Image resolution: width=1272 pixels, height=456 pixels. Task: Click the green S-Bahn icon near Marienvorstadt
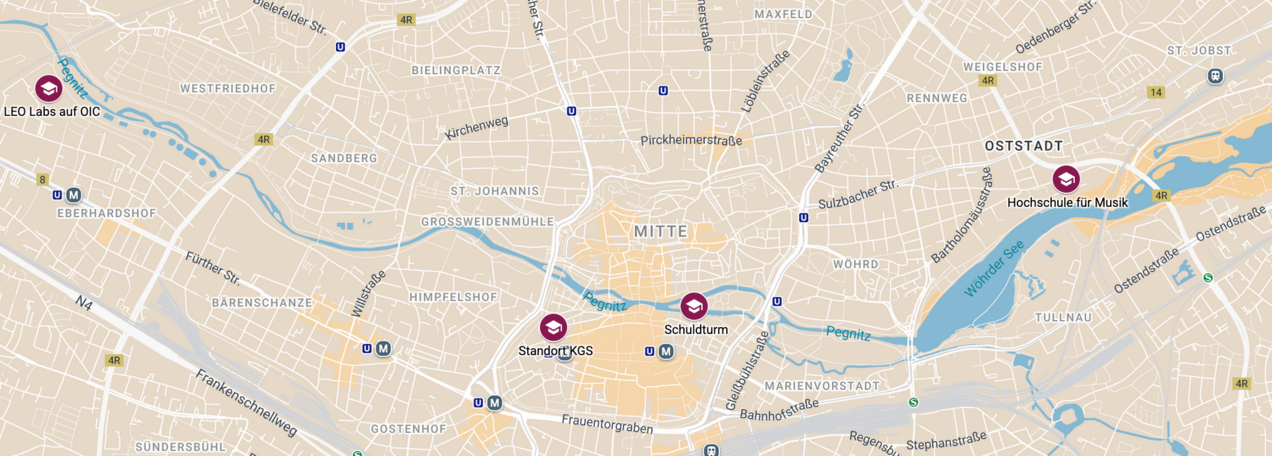912,402
